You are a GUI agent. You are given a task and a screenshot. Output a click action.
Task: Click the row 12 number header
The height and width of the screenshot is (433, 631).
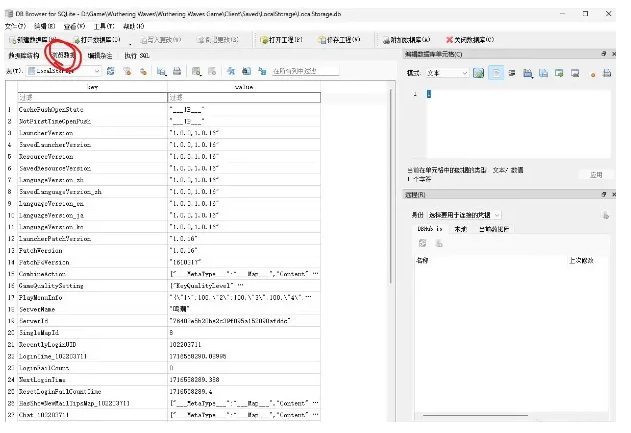click(11, 239)
